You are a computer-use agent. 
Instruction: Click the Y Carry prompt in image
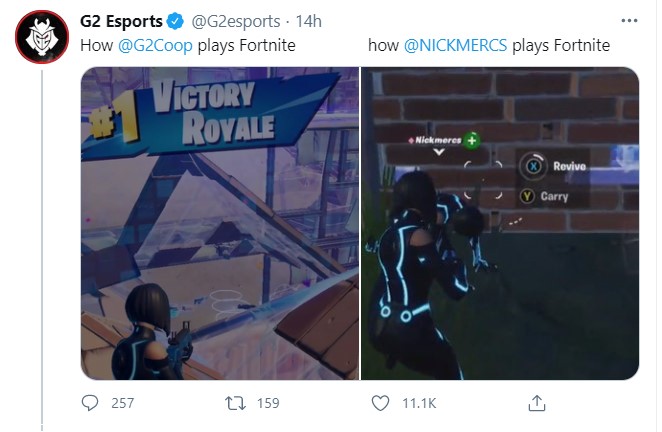pyautogui.click(x=545, y=196)
